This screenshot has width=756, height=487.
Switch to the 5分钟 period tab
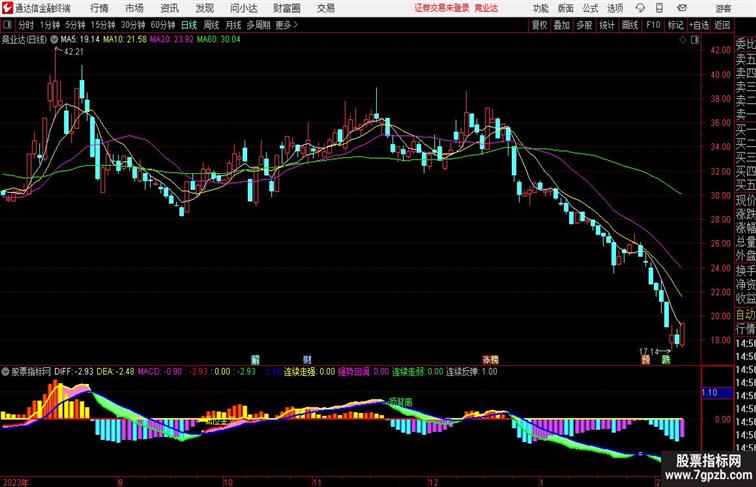point(75,25)
